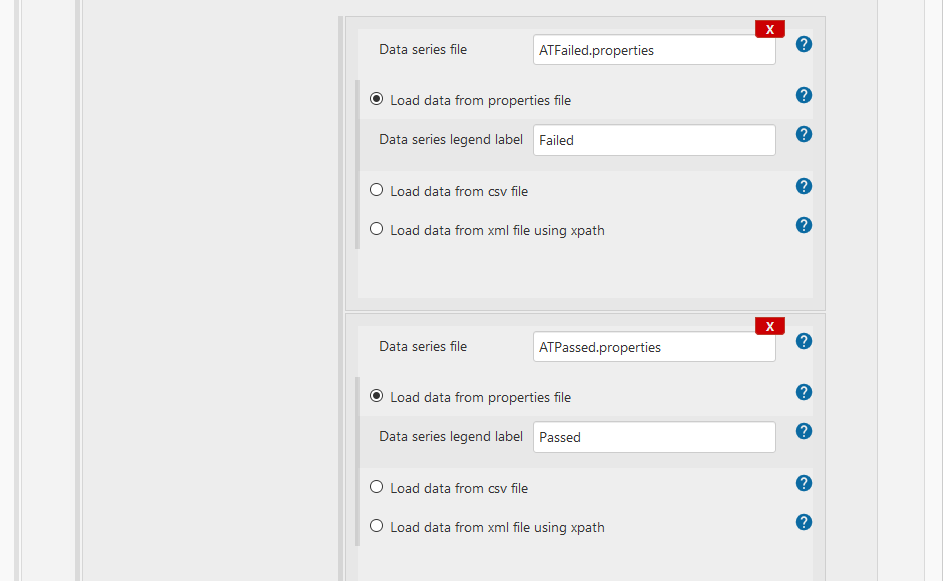Select csv file loading for ATFailed series

tap(376, 190)
